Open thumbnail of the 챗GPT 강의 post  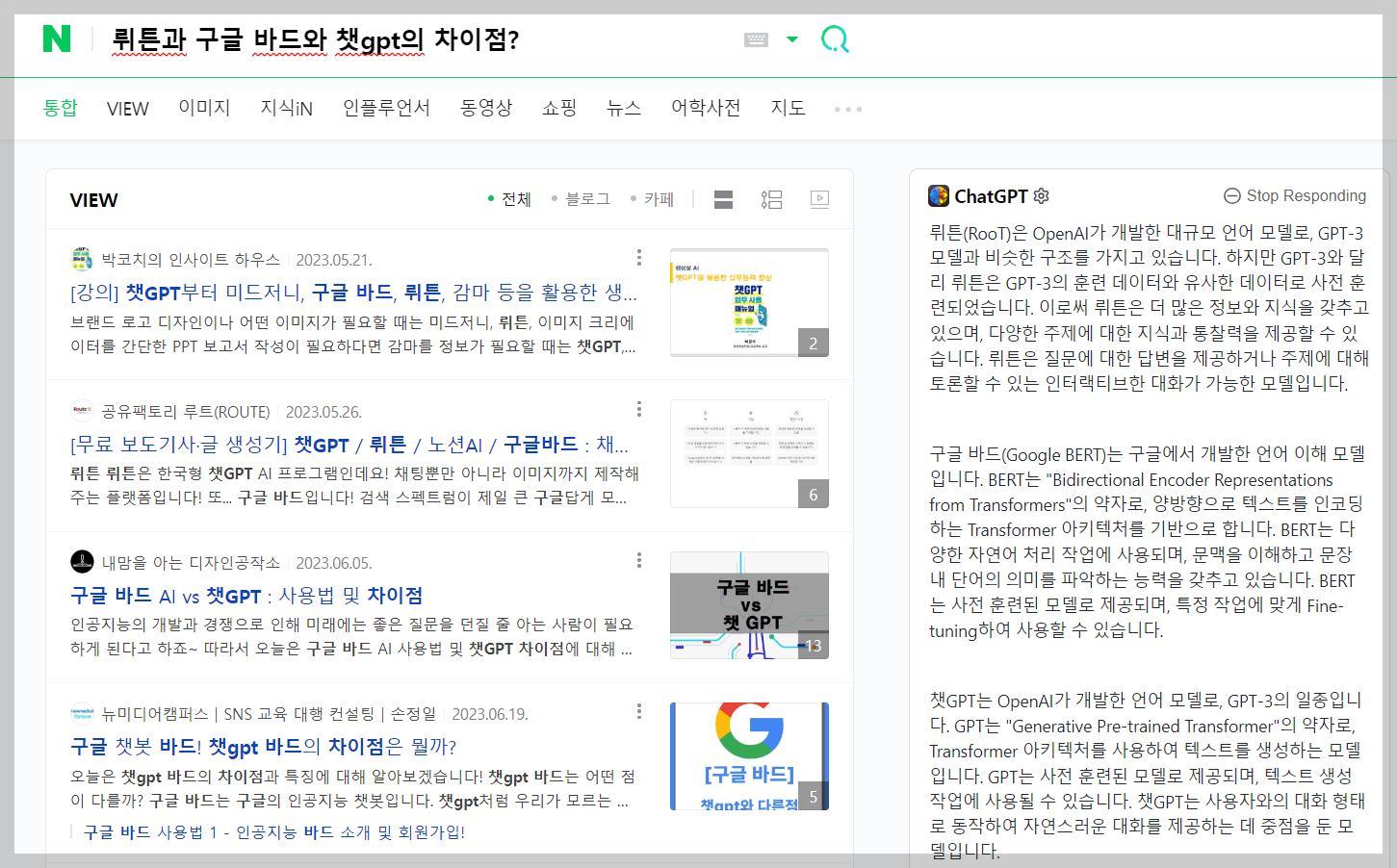point(749,302)
